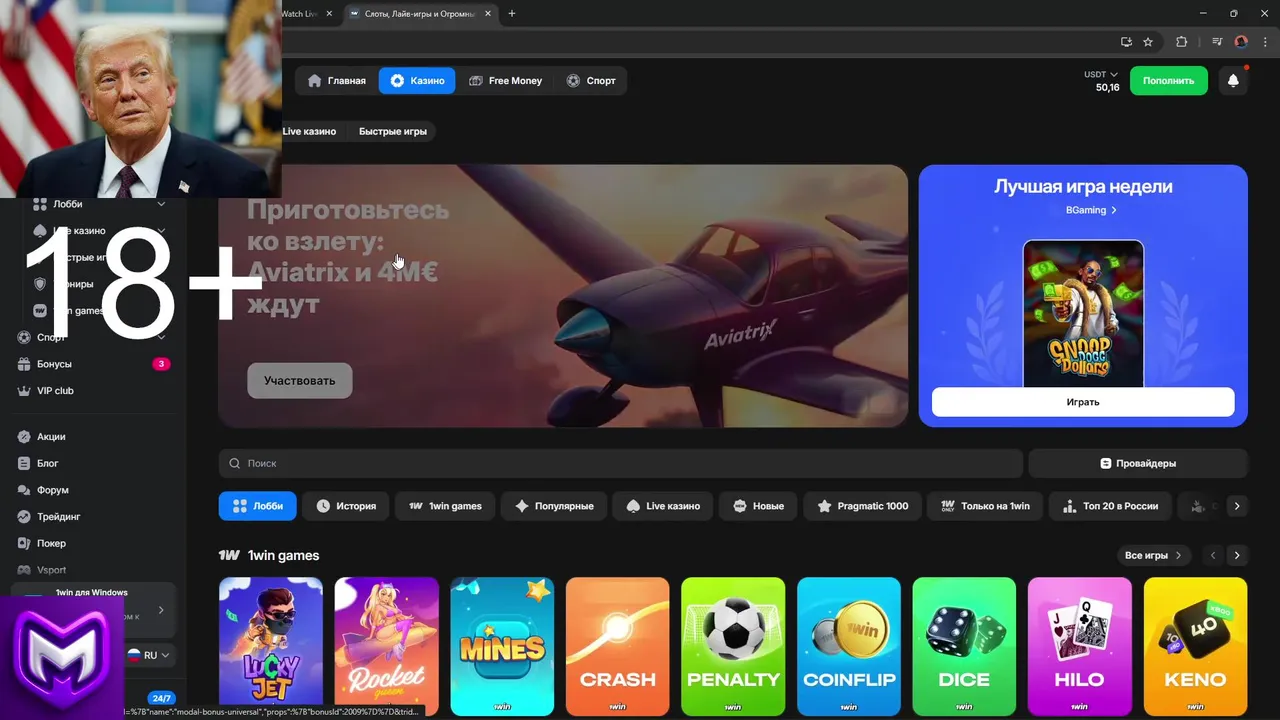Click the Поиск search field
The height and width of the screenshot is (720, 1280).
coord(621,463)
